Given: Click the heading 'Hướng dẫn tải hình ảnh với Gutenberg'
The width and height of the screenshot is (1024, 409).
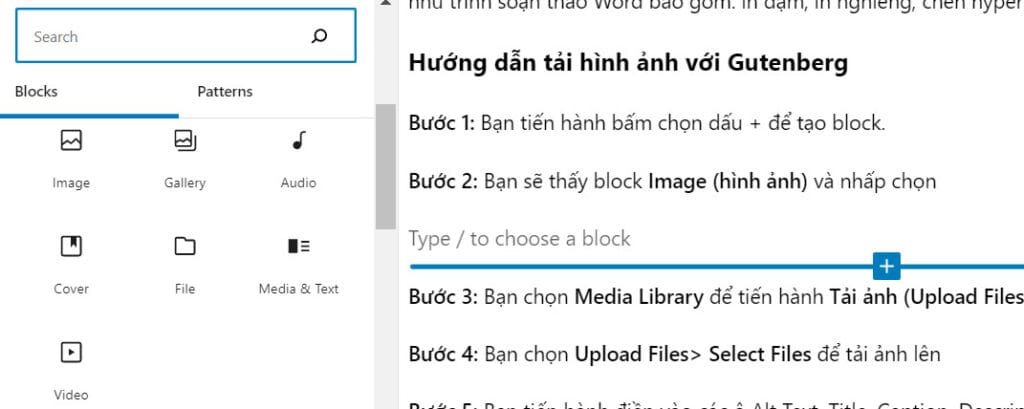Looking at the screenshot, I should point(628,63).
